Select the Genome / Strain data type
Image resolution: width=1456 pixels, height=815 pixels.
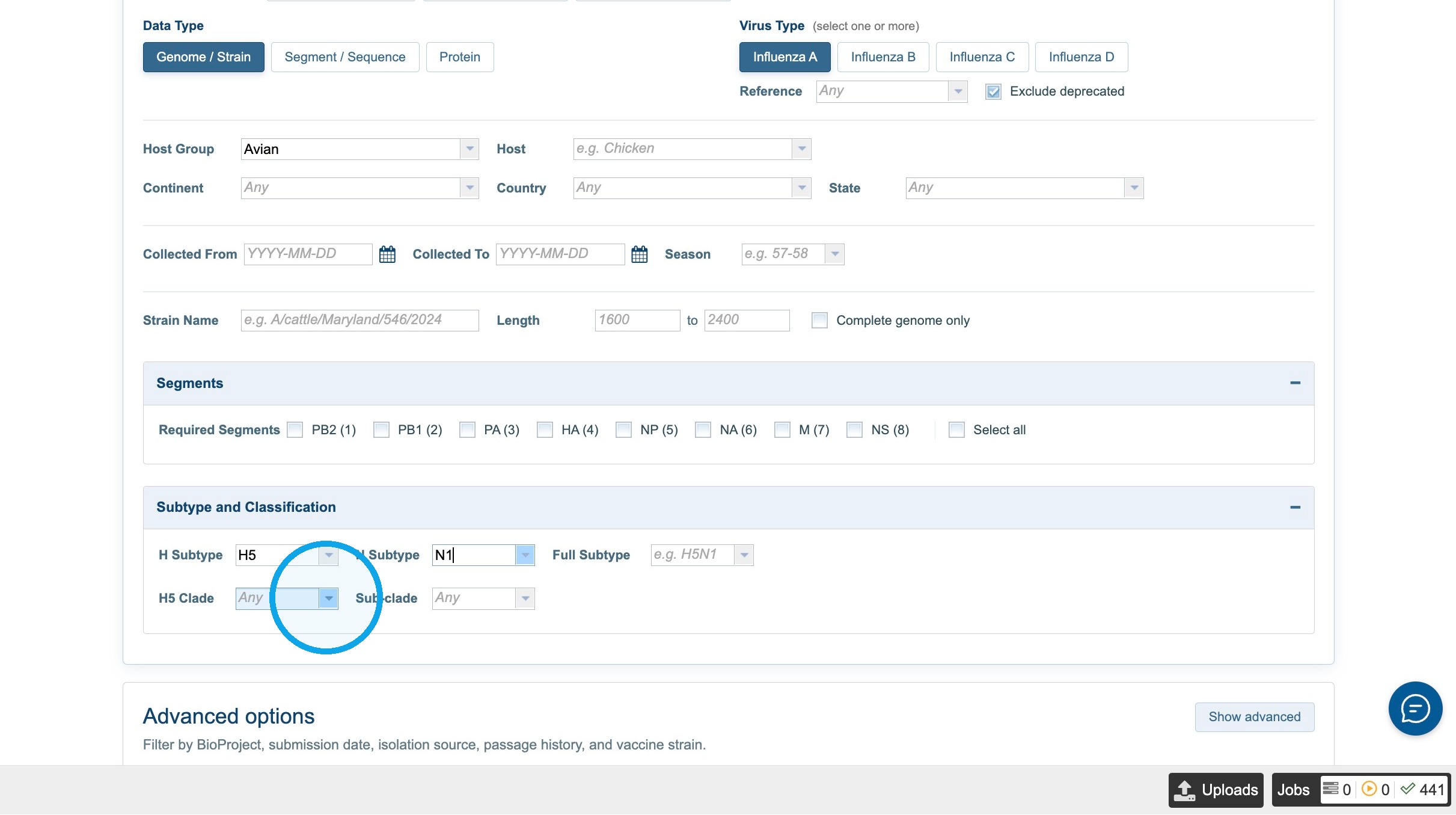coord(203,57)
